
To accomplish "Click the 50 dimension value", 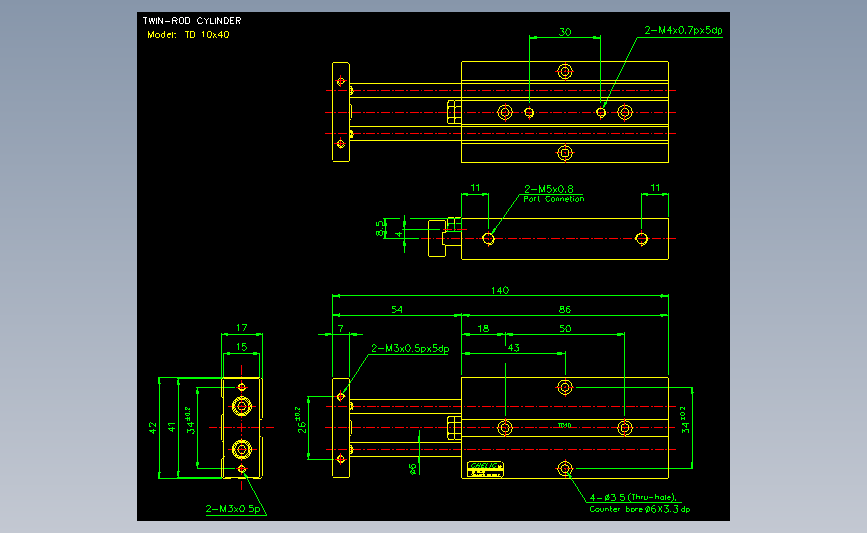I will click(x=565, y=328).
